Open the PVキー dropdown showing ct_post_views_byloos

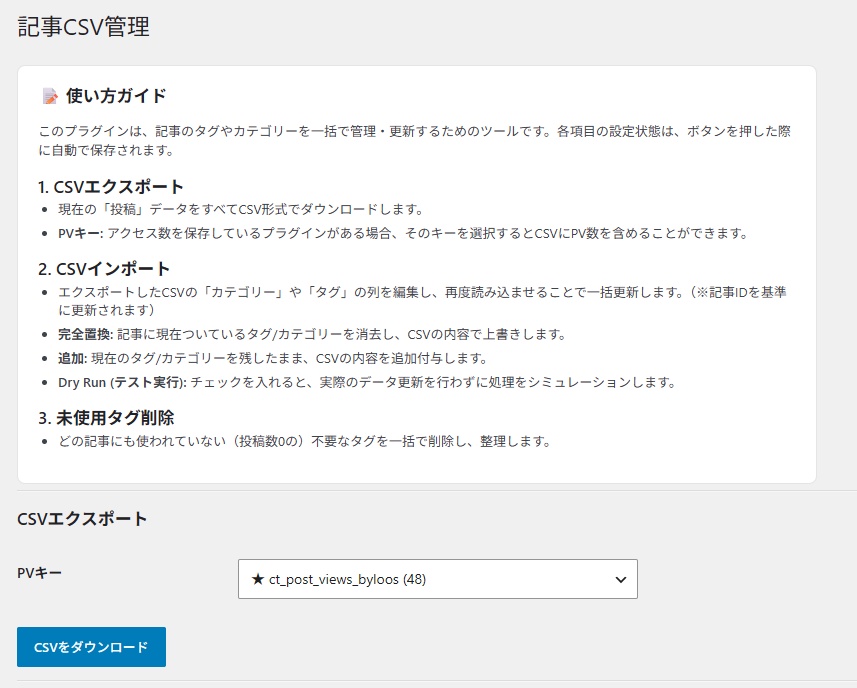(x=438, y=579)
